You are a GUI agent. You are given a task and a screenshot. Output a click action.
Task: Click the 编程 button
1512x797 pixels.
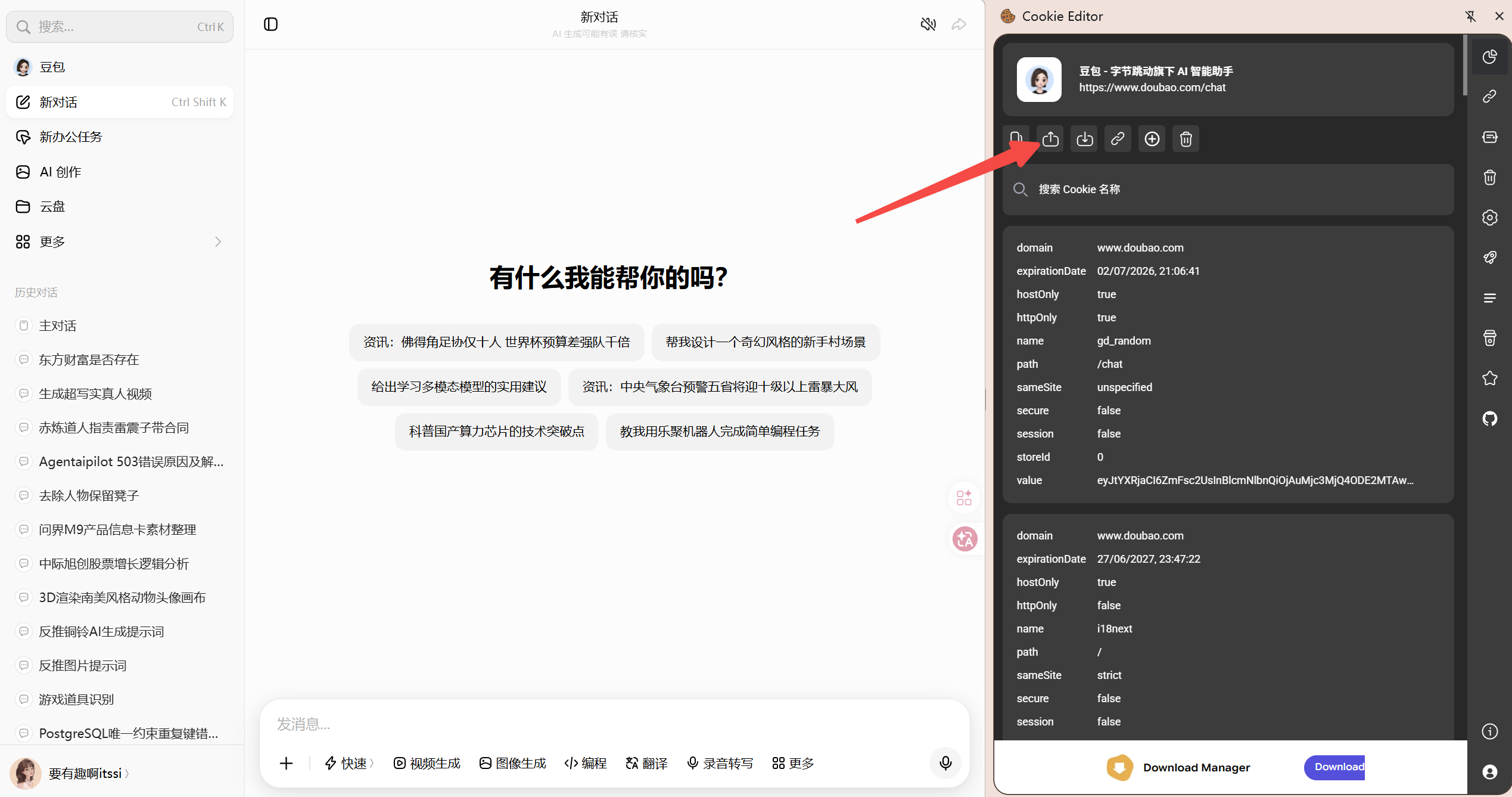586,763
